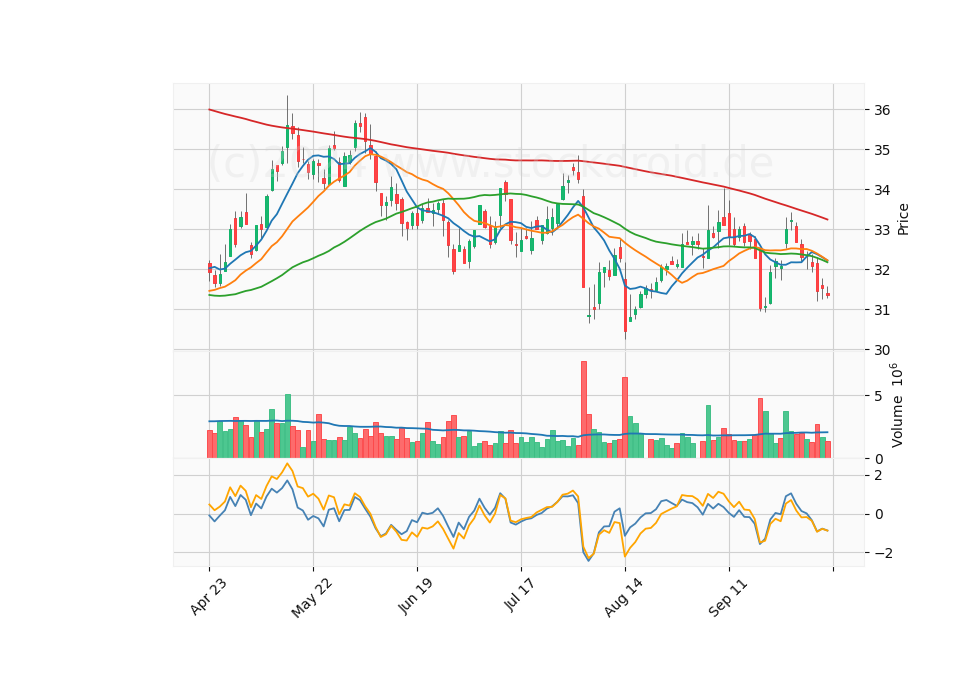
Task: Click the 'Volume 10^6' axis title
Action: click(x=897, y=405)
